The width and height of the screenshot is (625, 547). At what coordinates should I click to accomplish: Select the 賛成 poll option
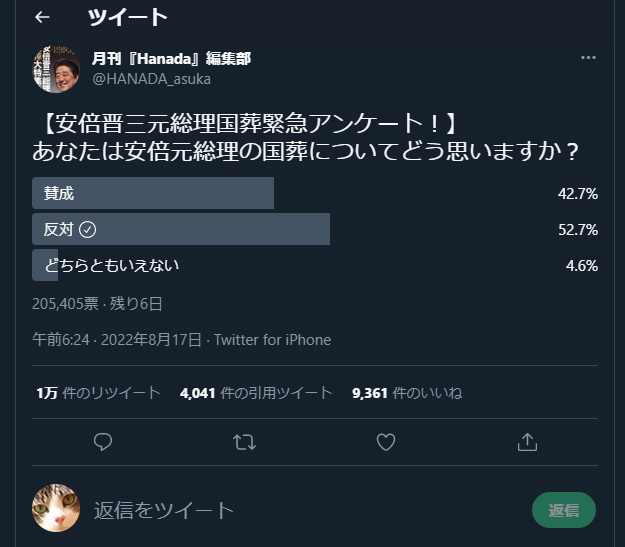[153, 193]
